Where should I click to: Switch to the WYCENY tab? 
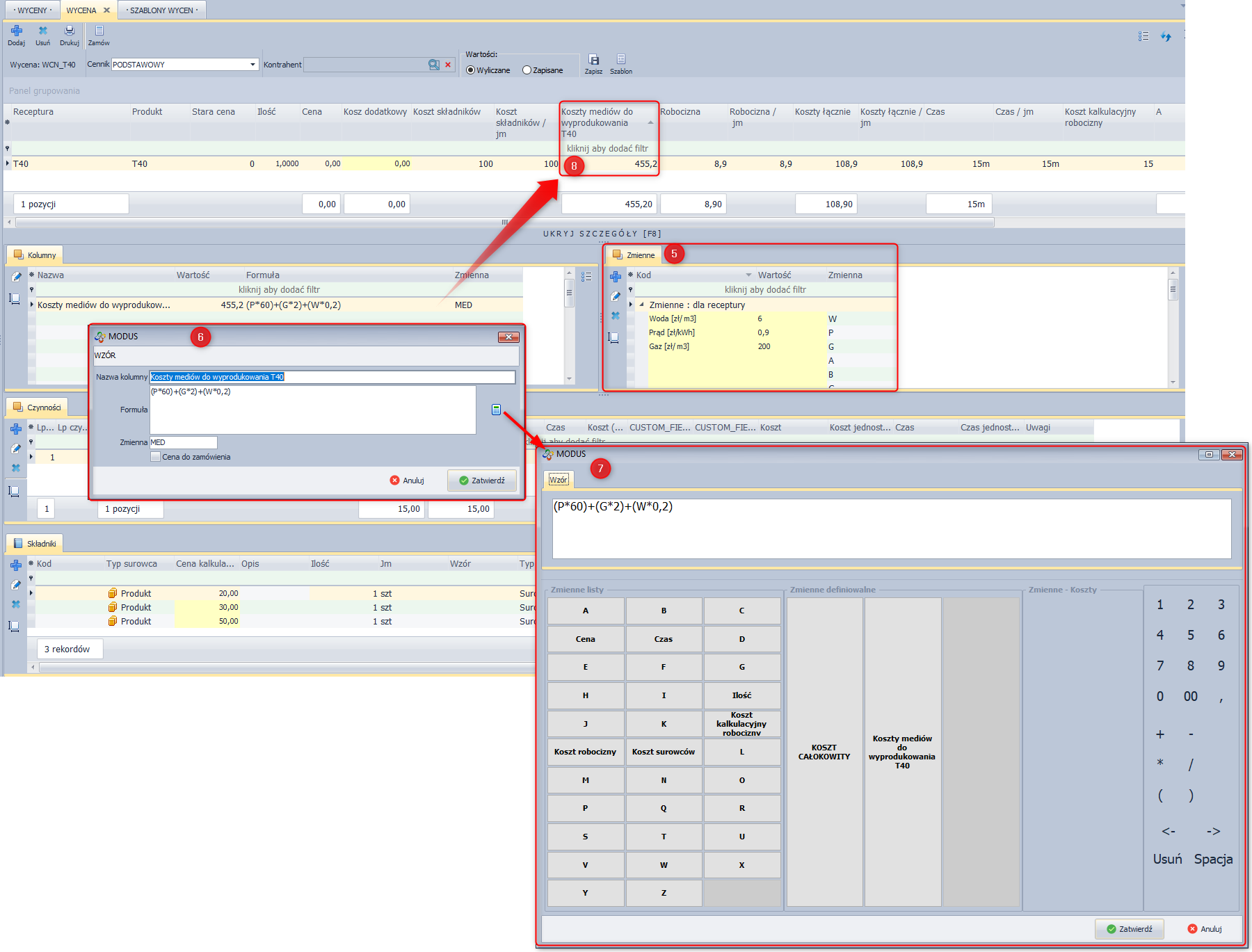point(32,10)
